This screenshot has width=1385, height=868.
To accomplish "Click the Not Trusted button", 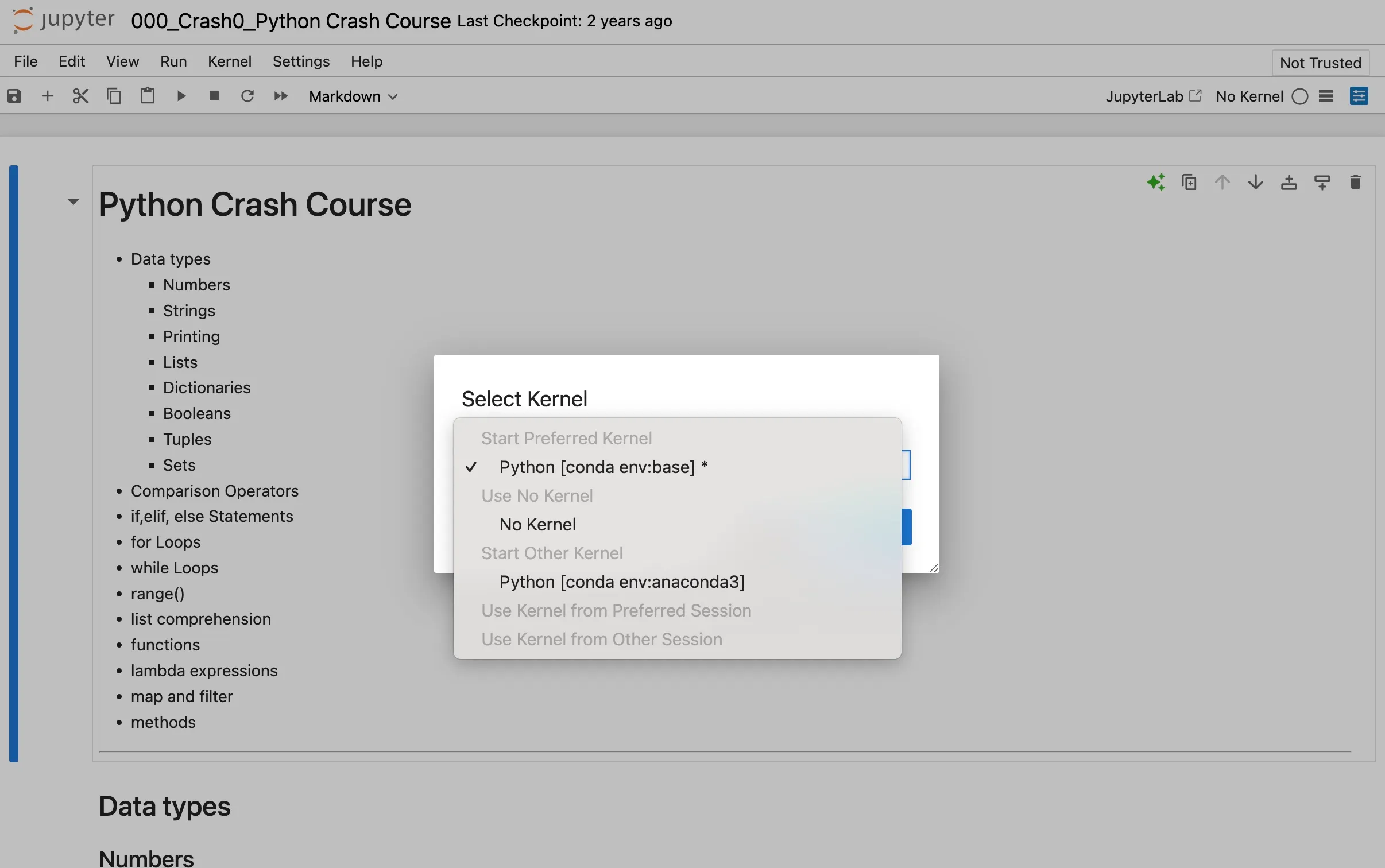I will (1320, 63).
